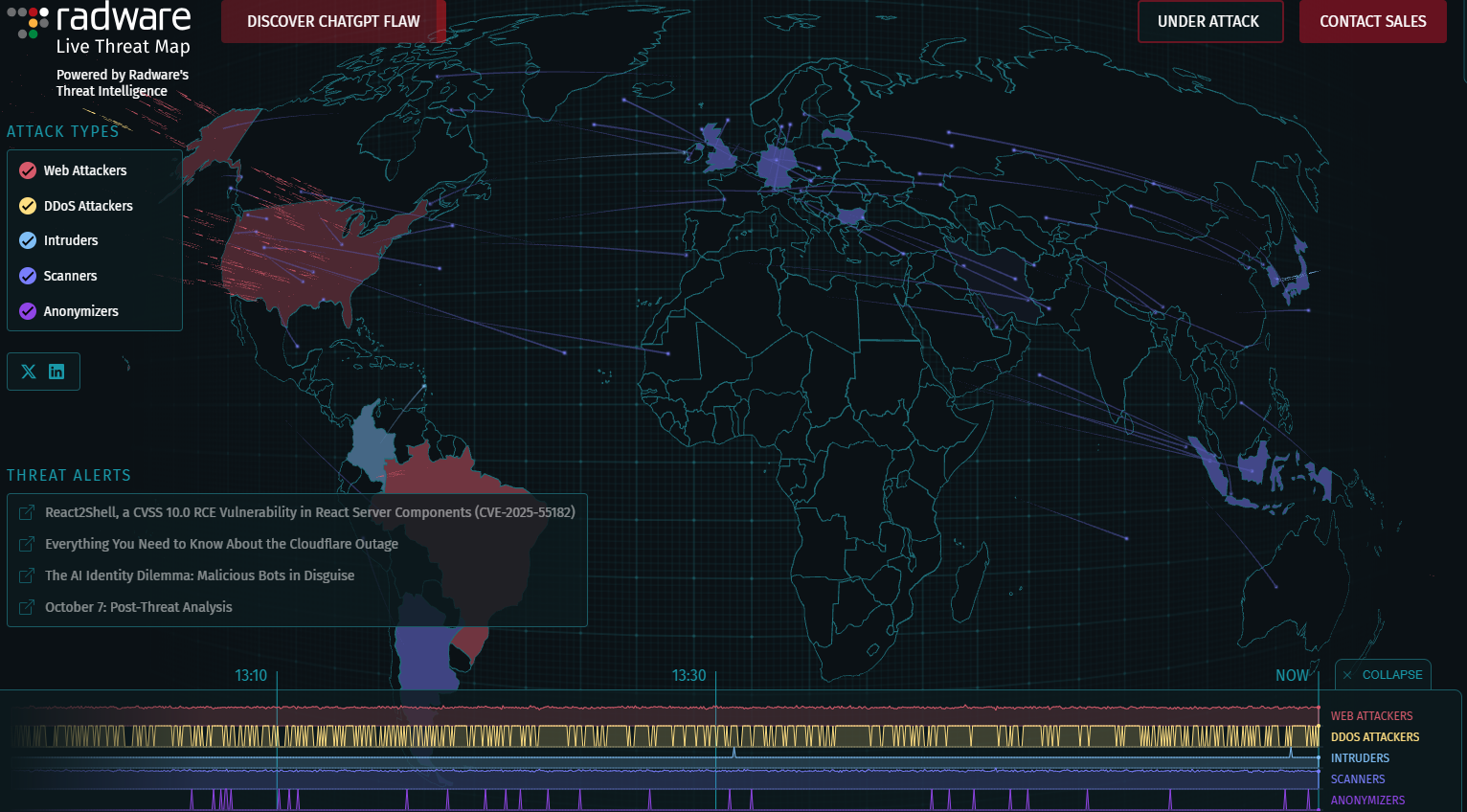Click the UNDER ATTACK button
Image resolution: width=1467 pixels, height=812 pixels.
[x=1209, y=21]
